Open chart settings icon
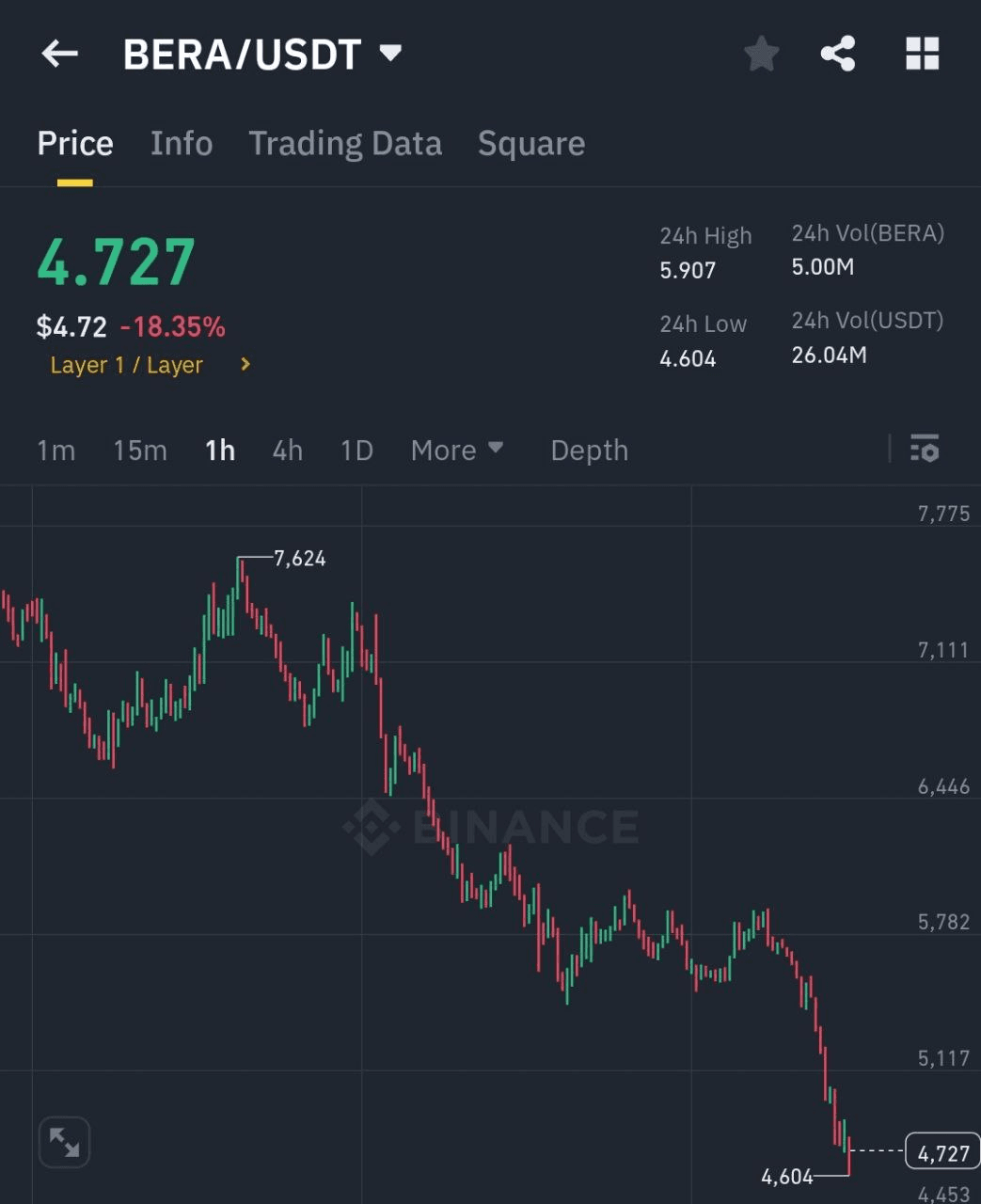This screenshot has width=981, height=1204. 925,450
